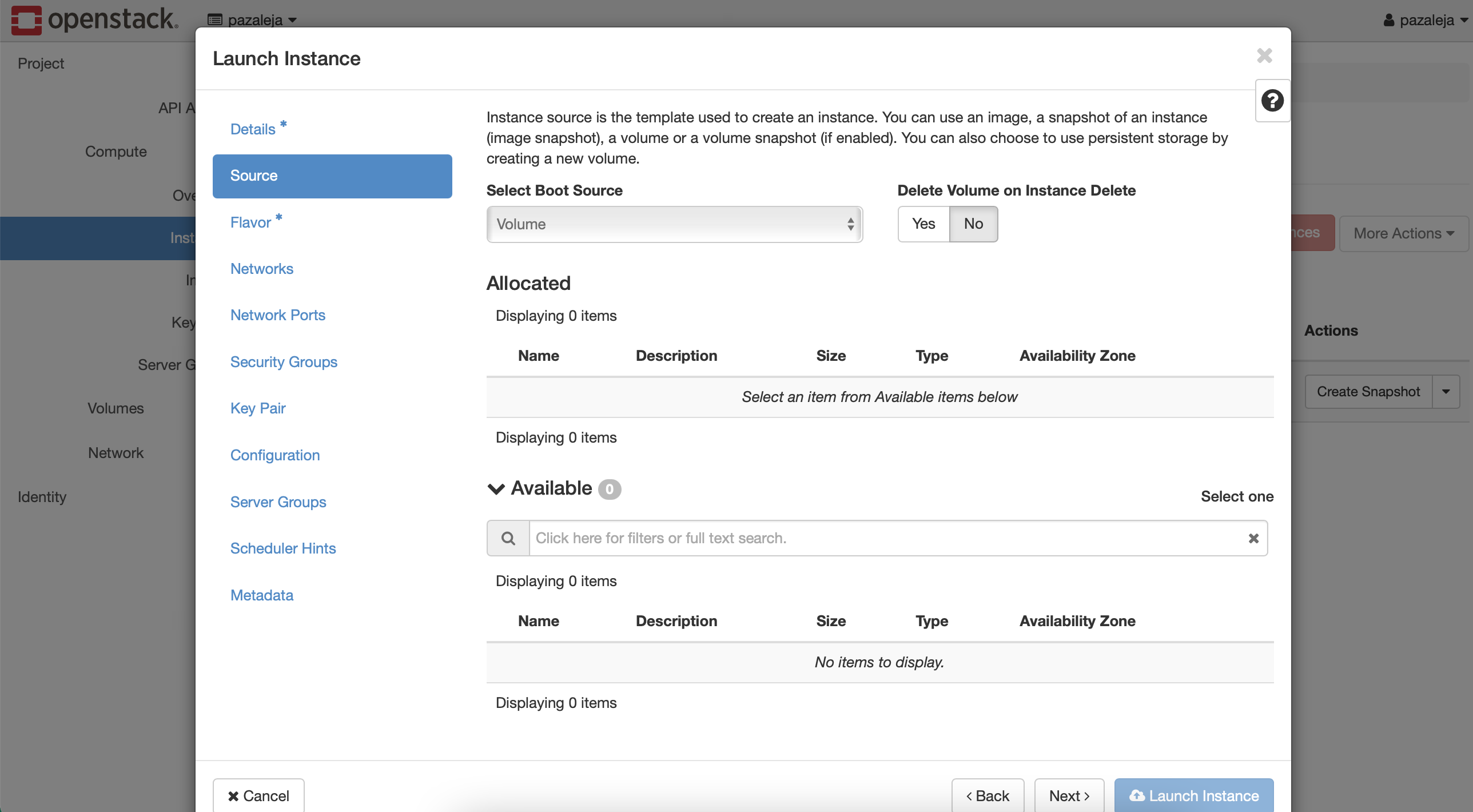The height and width of the screenshot is (812, 1473).
Task: Click the OpenStack logo icon
Action: tap(23, 18)
